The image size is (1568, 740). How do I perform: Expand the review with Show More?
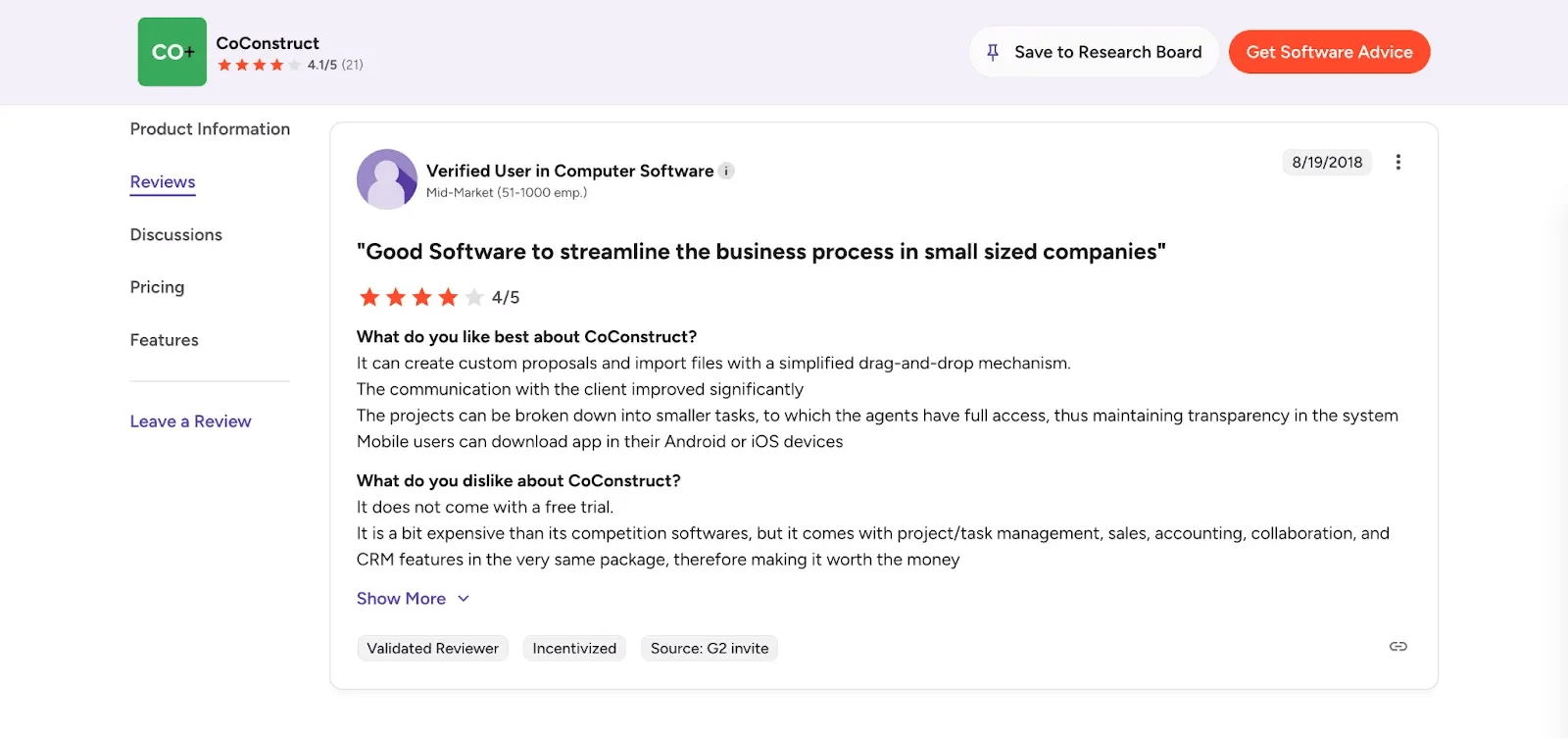[401, 599]
